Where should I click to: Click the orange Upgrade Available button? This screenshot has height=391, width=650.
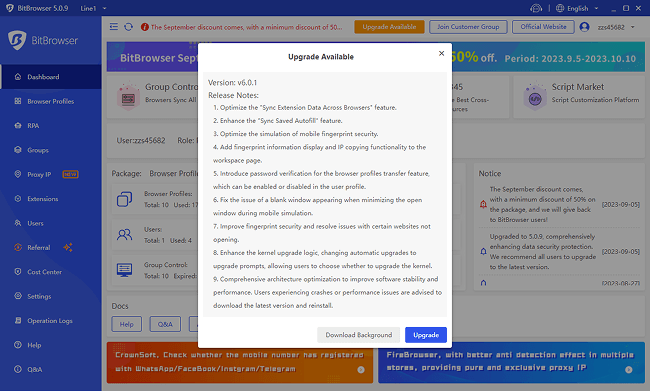point(389,27)
